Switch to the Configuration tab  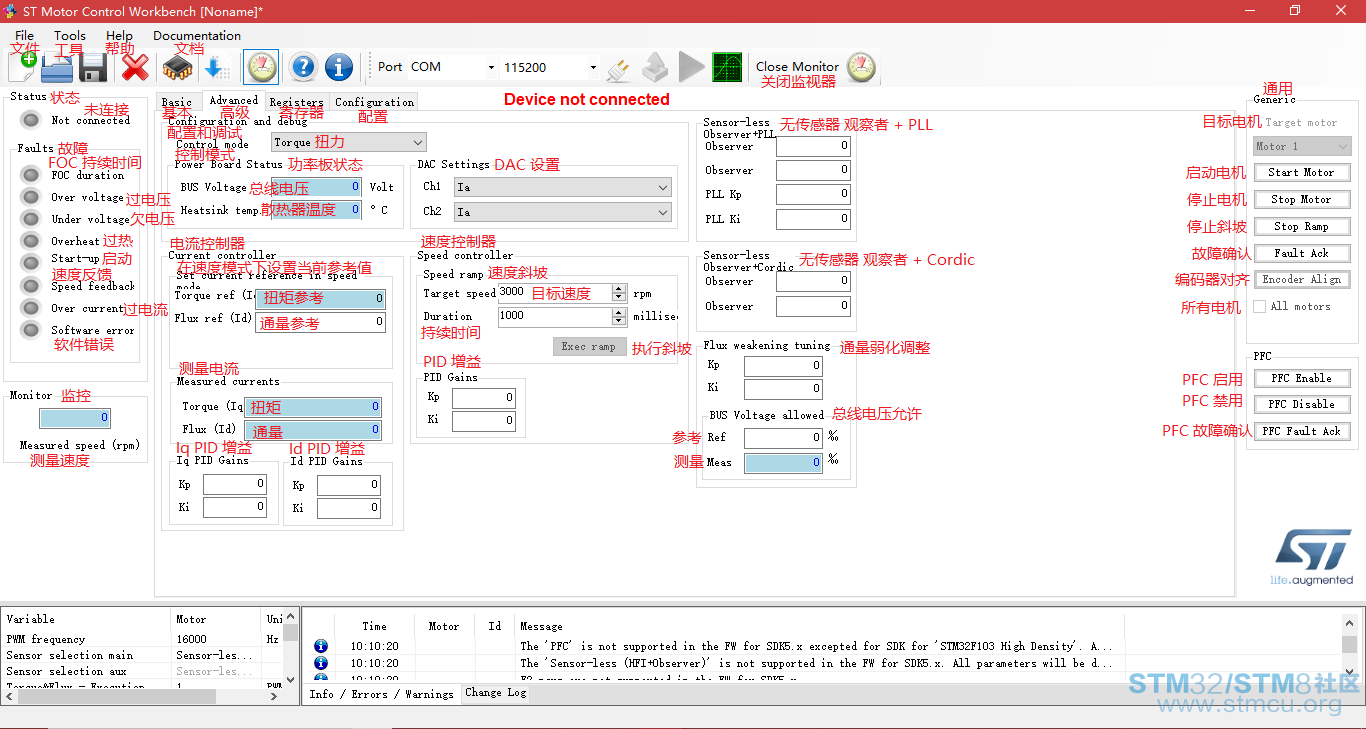coord(374,102)
